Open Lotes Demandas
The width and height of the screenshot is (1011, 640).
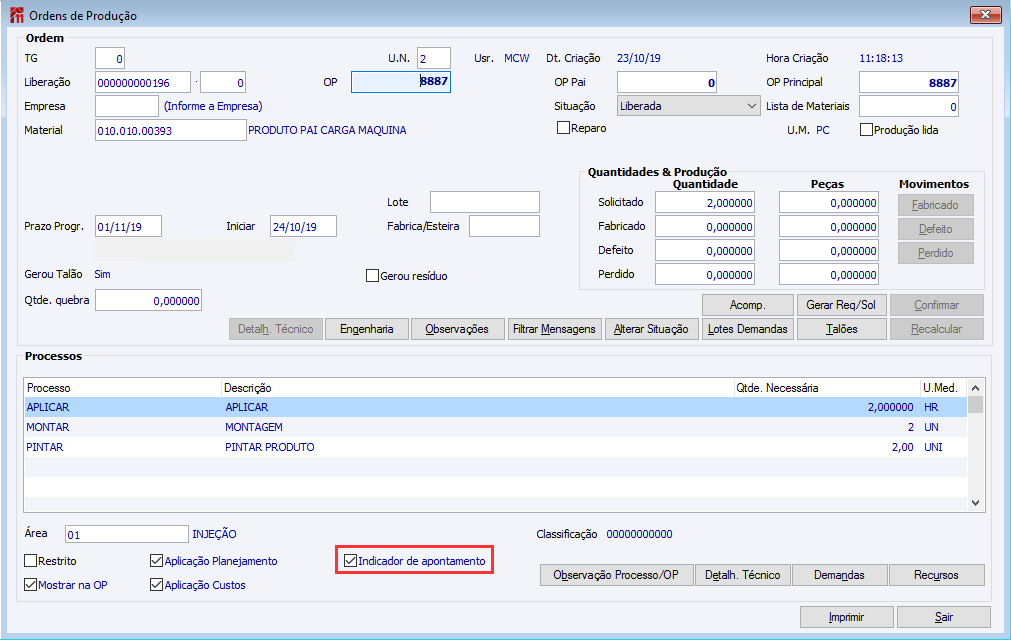point(748,329)
